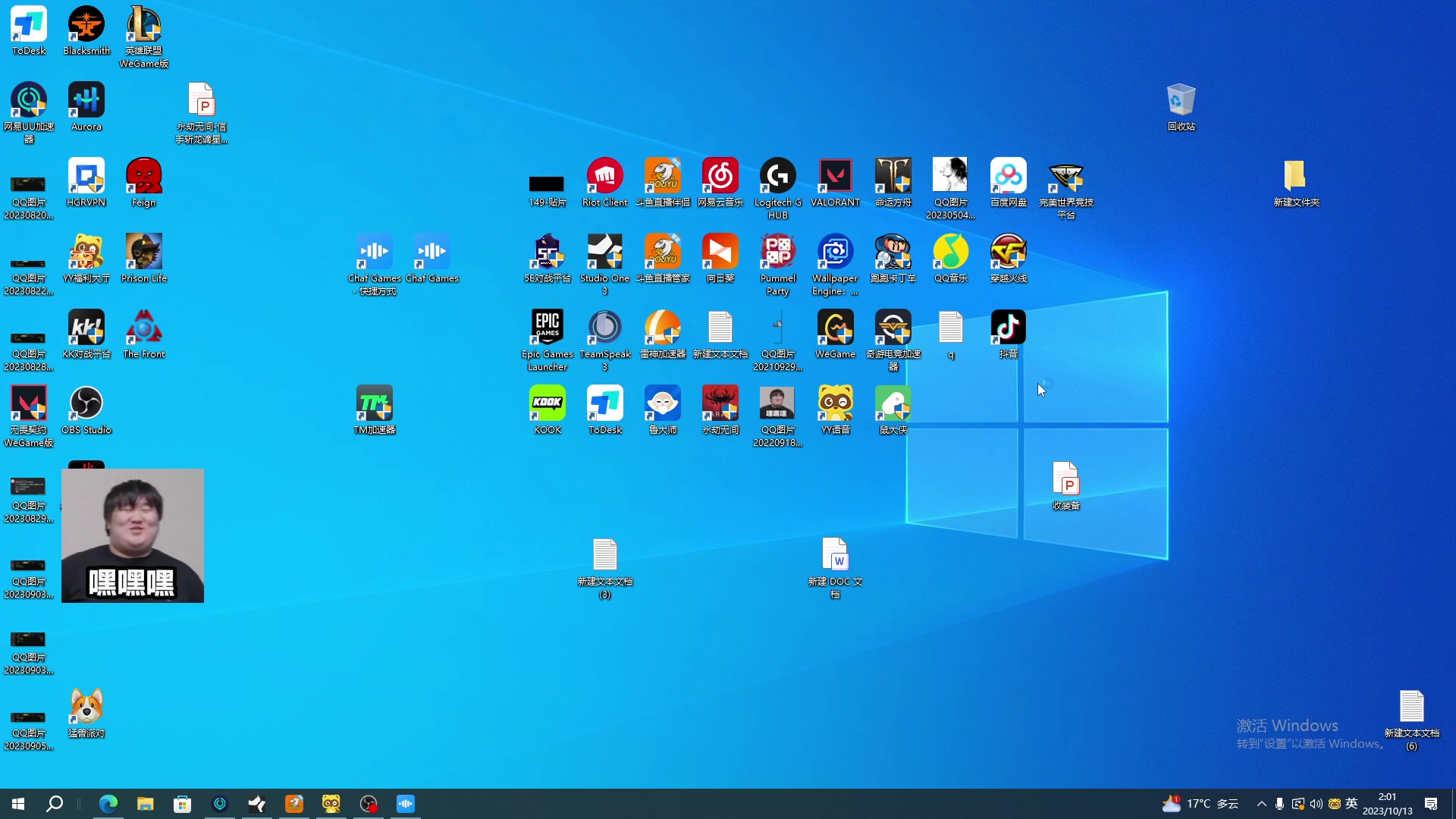
Task: Open File Explorer from taskbar
Action: [x=146, y=804]
